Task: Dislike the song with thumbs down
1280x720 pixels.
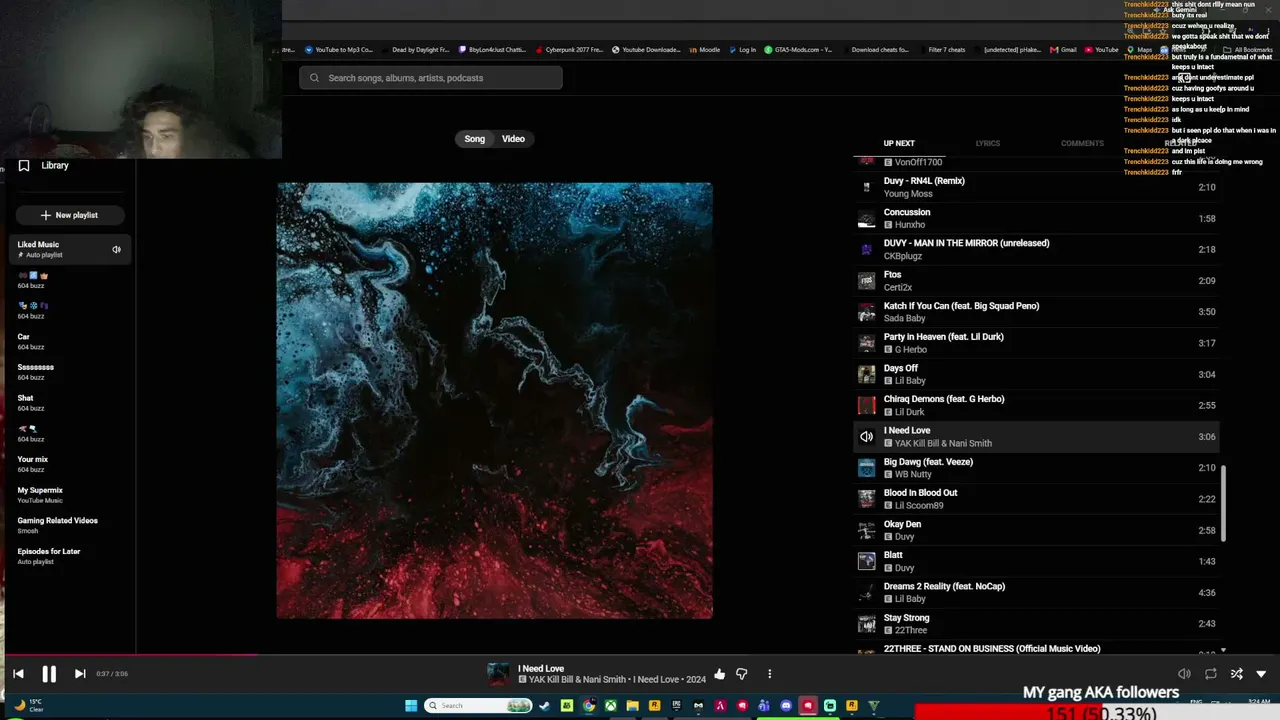Action: click(x=742, y=674)
